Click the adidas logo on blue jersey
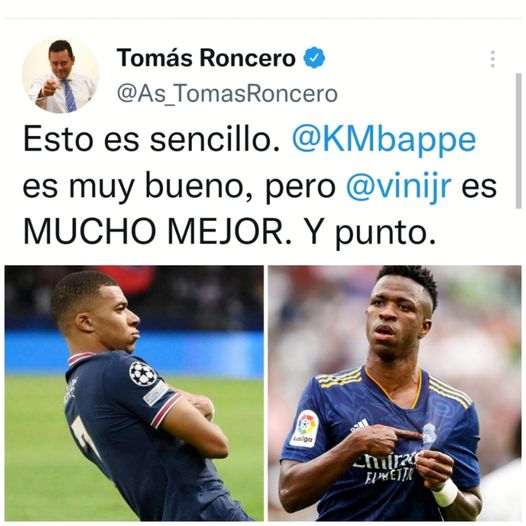This screenshot has height=526, width=526. click(360, 425)
